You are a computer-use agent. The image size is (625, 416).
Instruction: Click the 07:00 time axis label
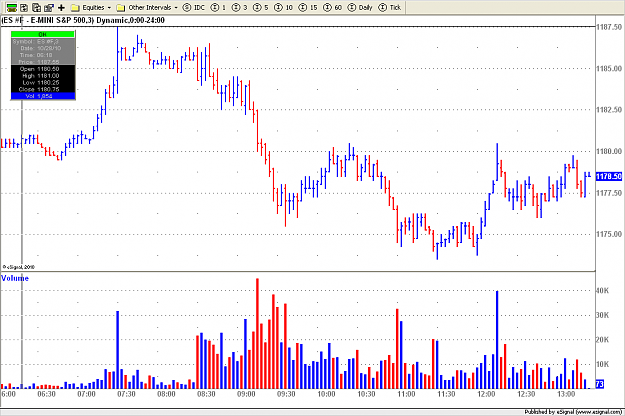pos(86,394)
